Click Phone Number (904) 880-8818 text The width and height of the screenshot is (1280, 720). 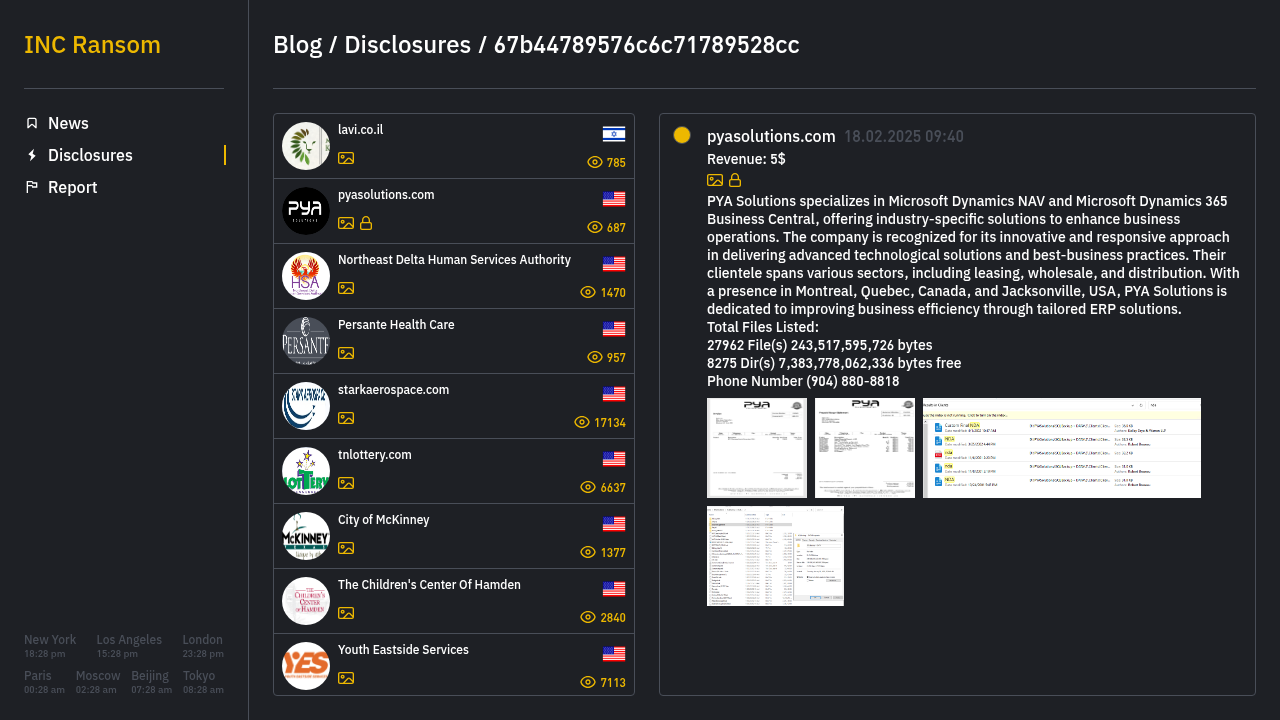click(803, 381)
